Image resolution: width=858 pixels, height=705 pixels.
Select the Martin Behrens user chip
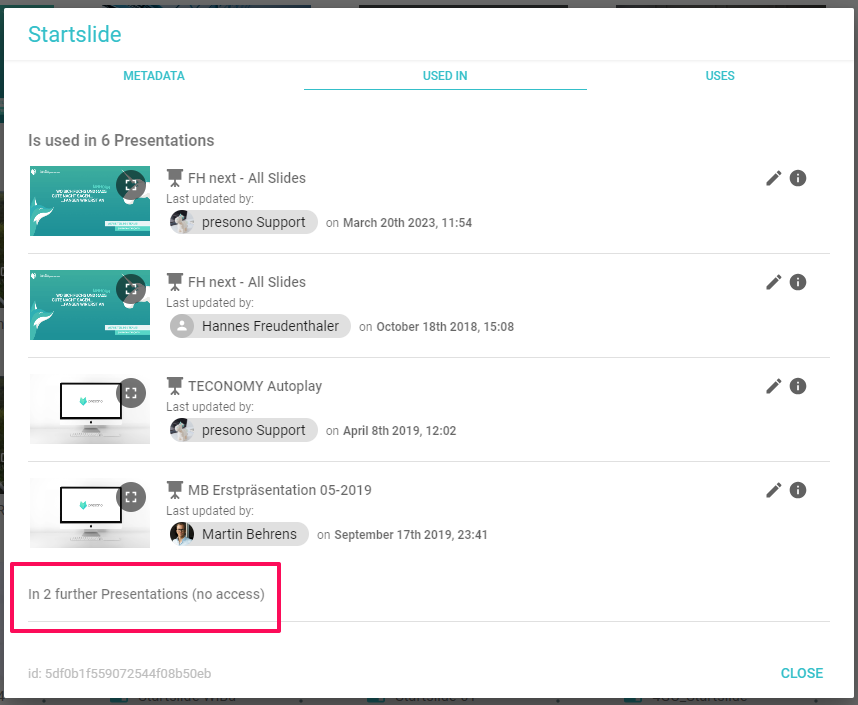click(x=239, y=534)
